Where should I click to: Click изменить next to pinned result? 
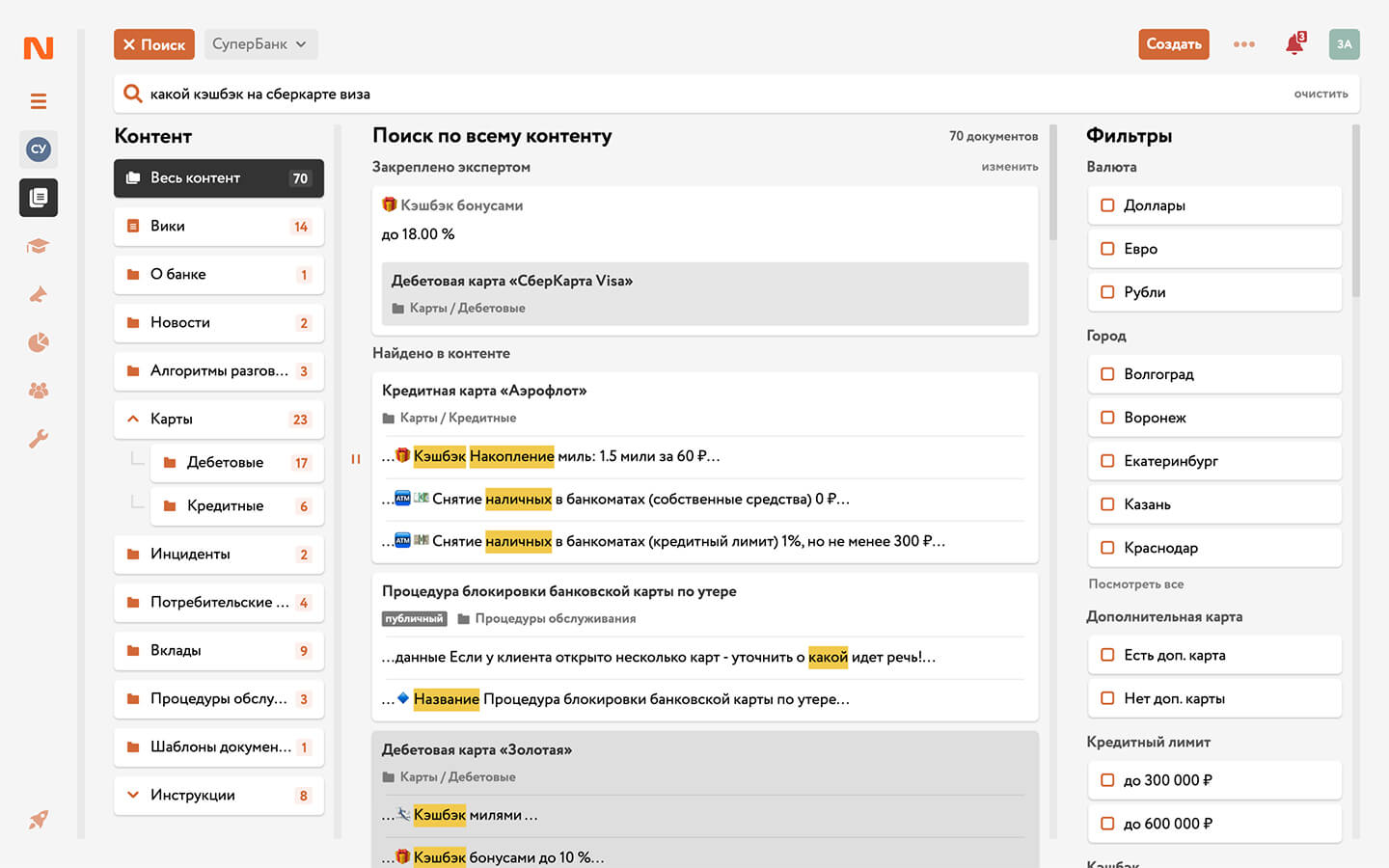pyautogui.click(x=1010, y=167)
